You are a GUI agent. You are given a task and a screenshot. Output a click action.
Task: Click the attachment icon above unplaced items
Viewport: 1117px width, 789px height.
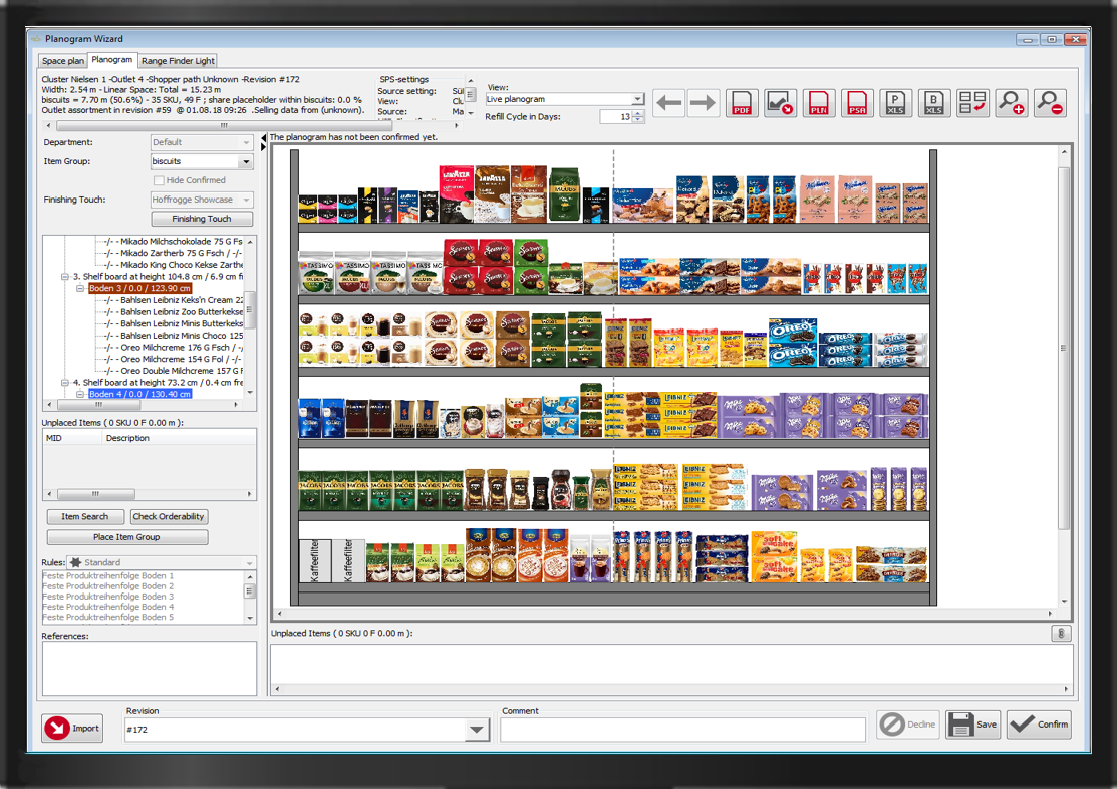1061,634
